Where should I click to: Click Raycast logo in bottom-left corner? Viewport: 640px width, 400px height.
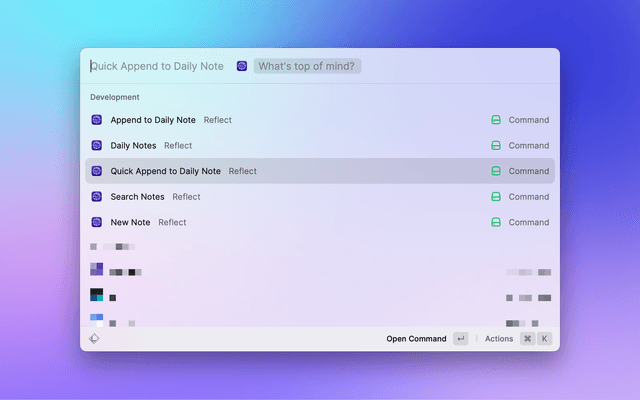pyautogui.click(x=94, y=339)
